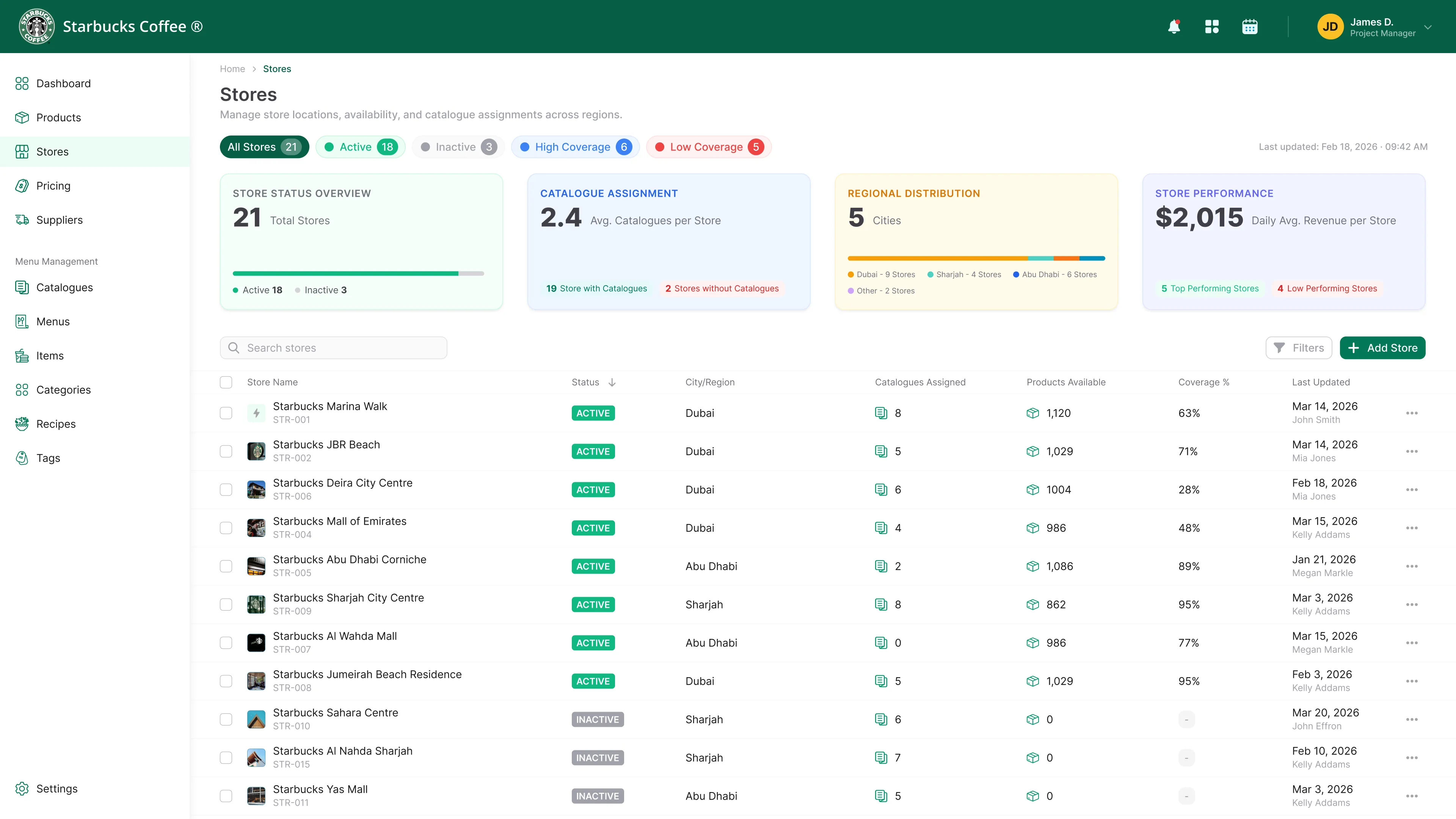Click the Catalogues sidebar icon
This screenshot has height=819, width=1456.
point(22,288)
